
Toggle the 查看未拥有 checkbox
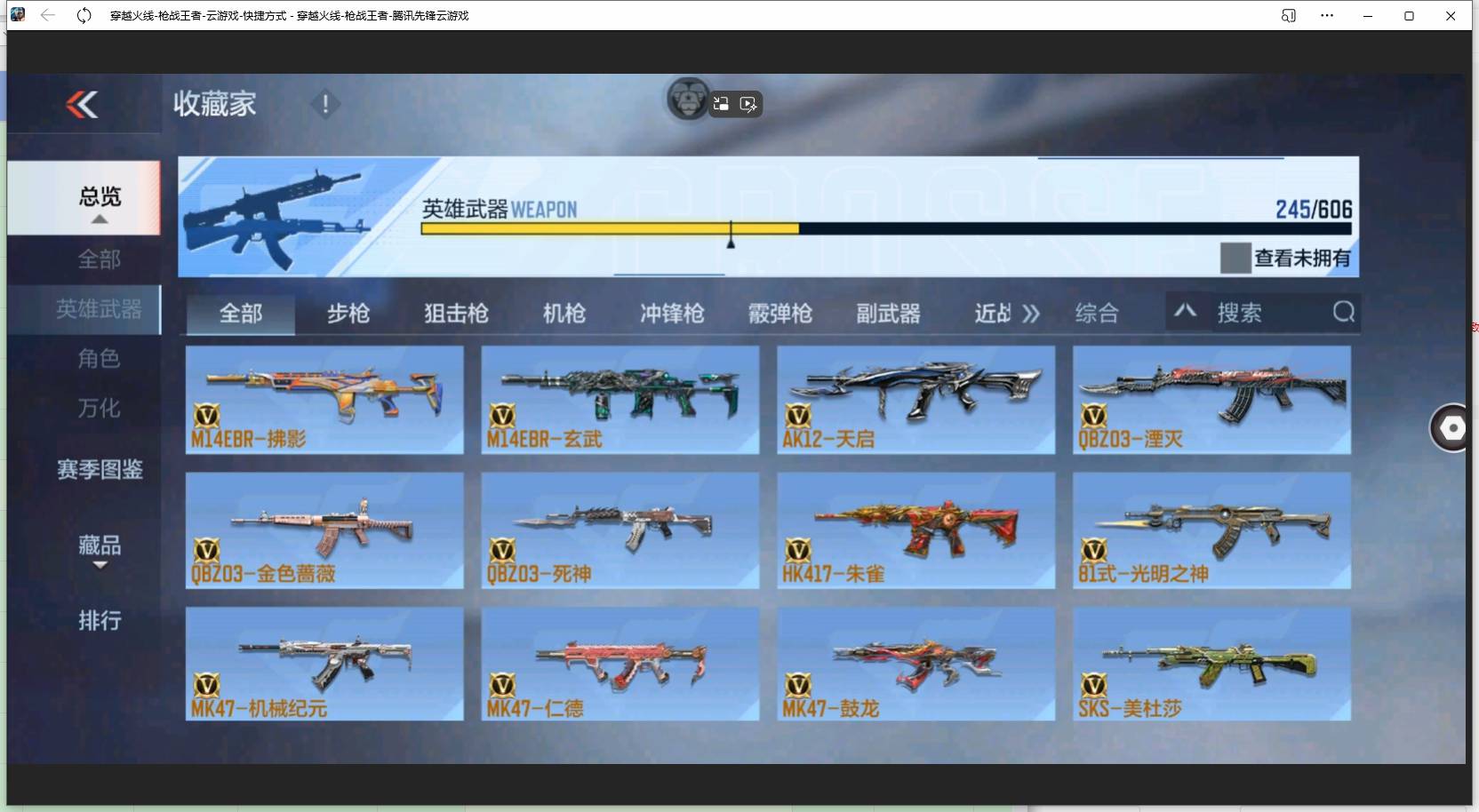1235,258
